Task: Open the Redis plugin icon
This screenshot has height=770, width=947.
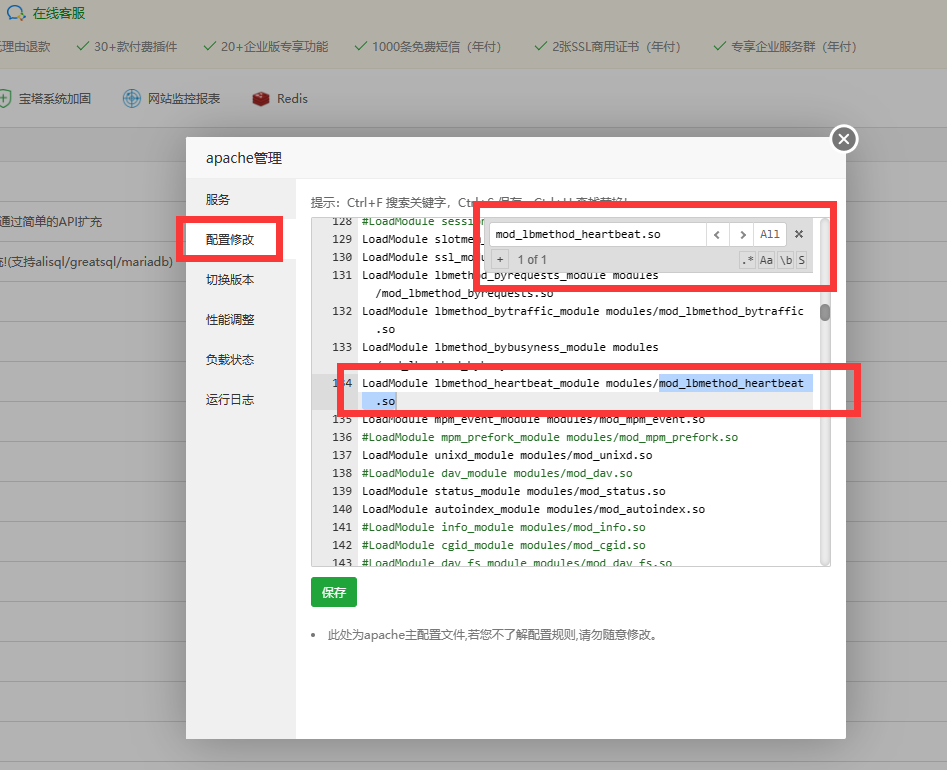Action: pyautogui.click(x=261, y=99)
